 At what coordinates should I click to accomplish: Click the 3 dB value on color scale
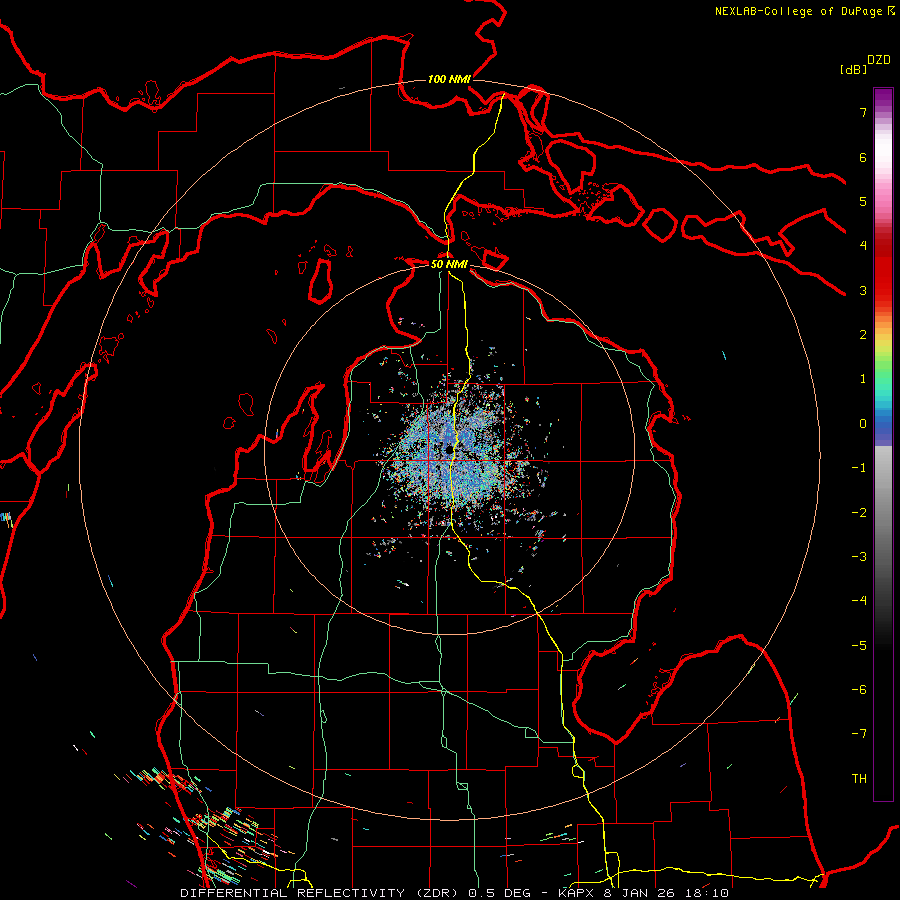point(863,290)
